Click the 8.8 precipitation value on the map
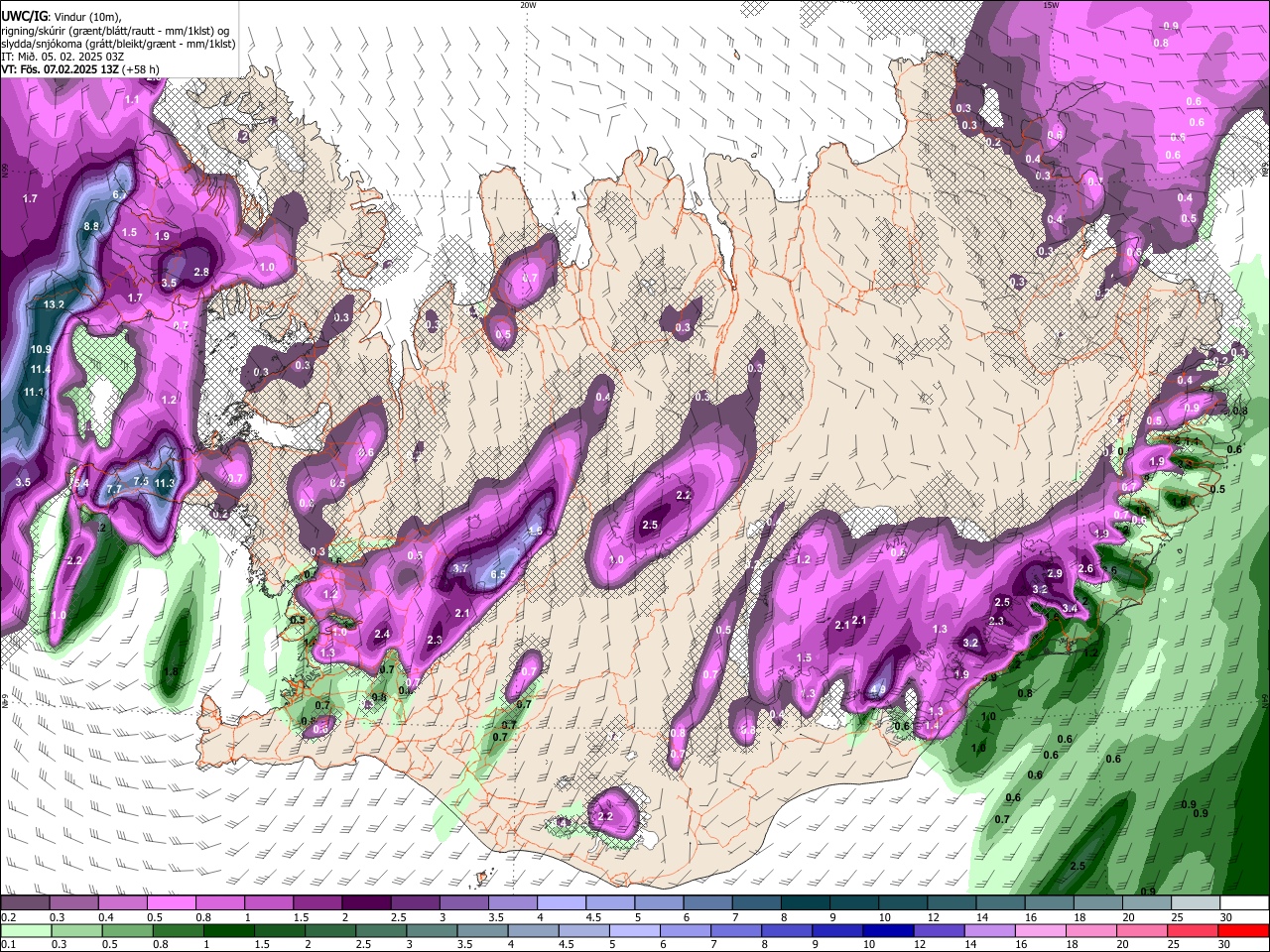1270x952 pixels. point(91,226)
